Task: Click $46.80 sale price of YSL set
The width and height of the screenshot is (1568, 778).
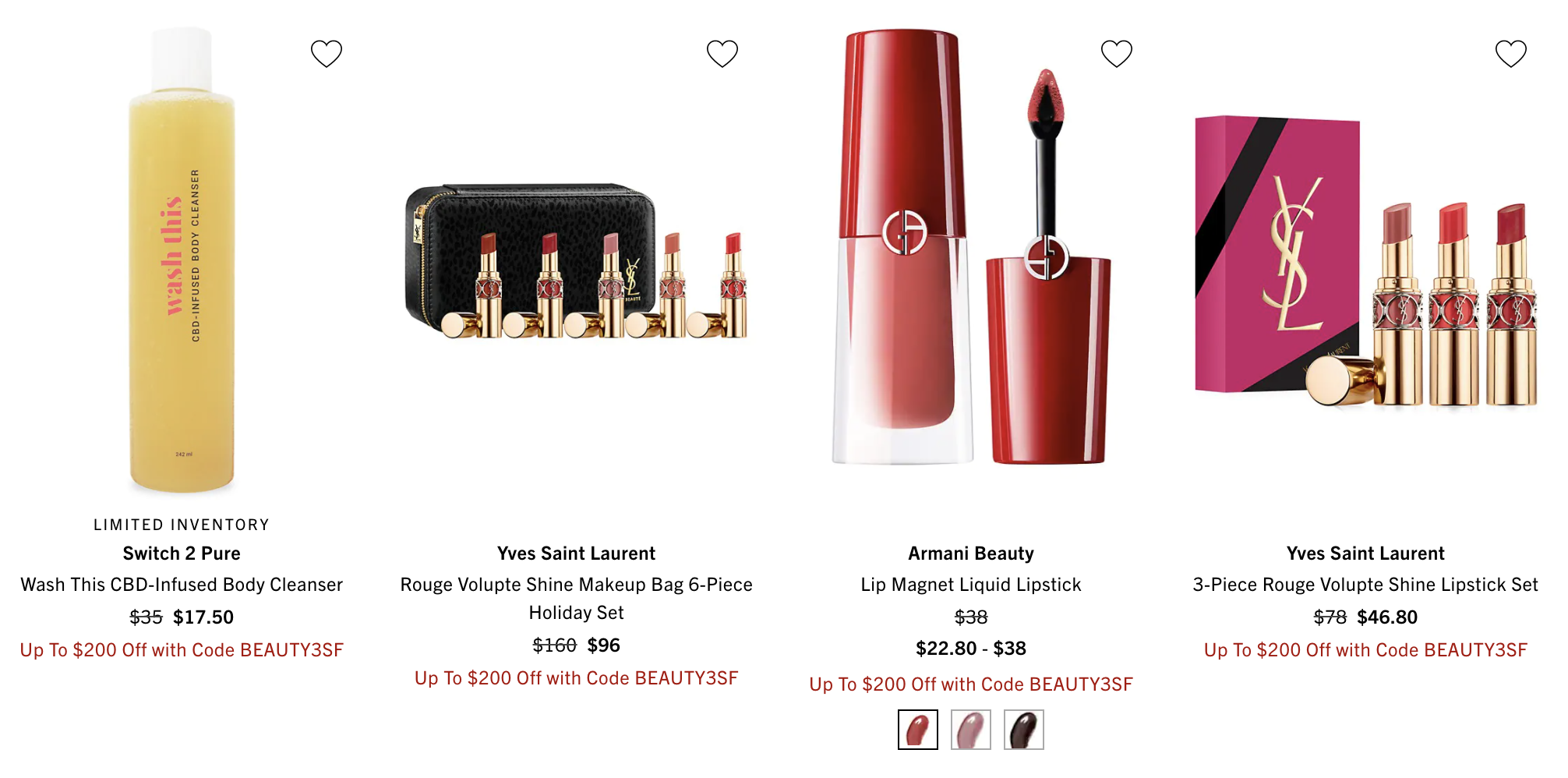Action: point(1387,617)
